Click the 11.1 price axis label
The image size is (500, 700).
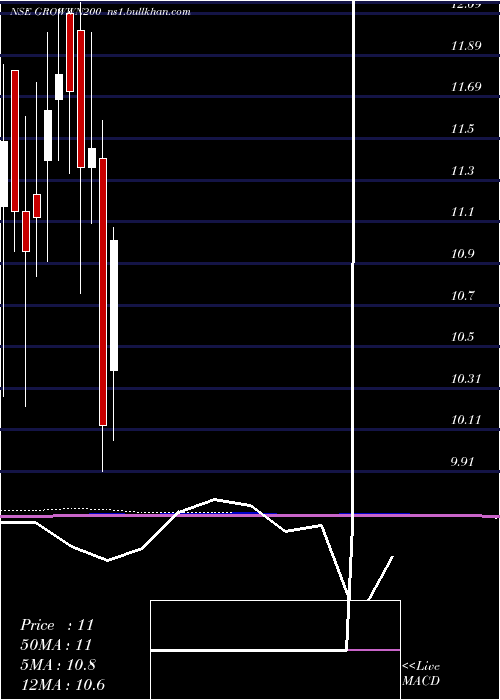(x=462, y=212)
